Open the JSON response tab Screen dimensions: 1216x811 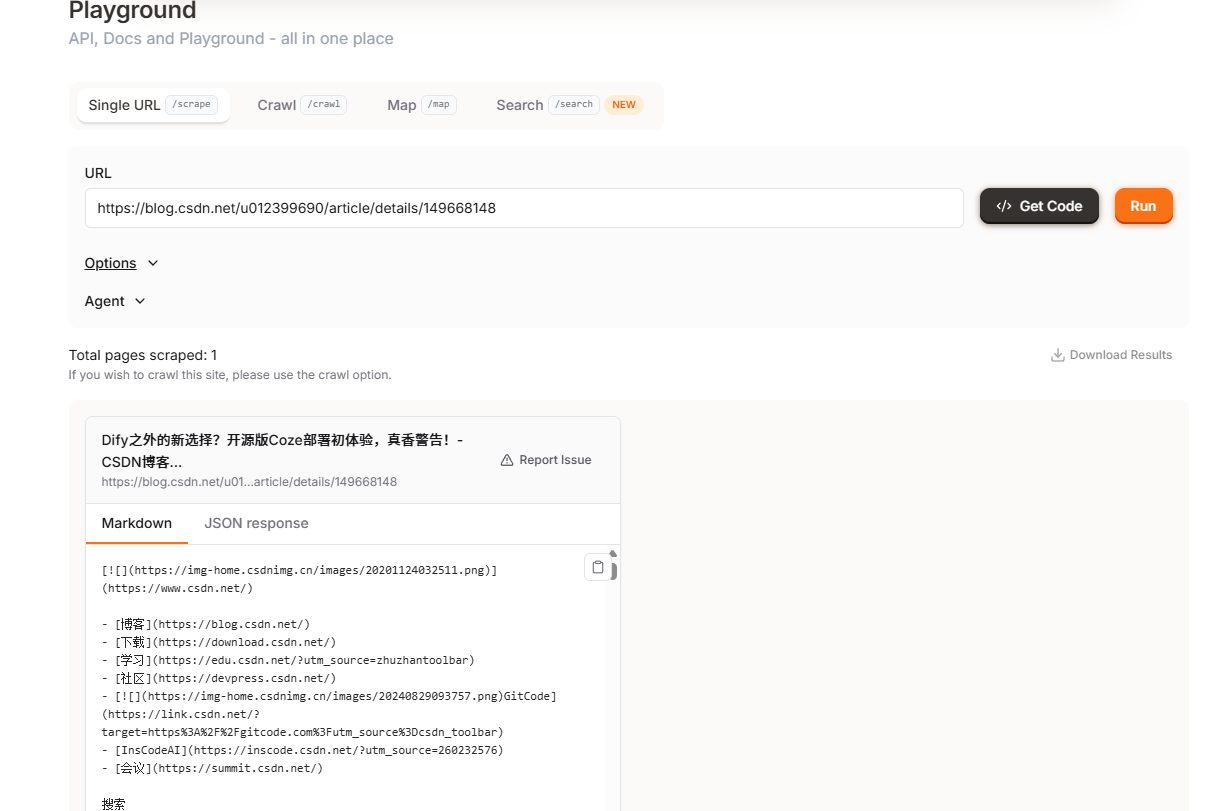coord(256,523)
